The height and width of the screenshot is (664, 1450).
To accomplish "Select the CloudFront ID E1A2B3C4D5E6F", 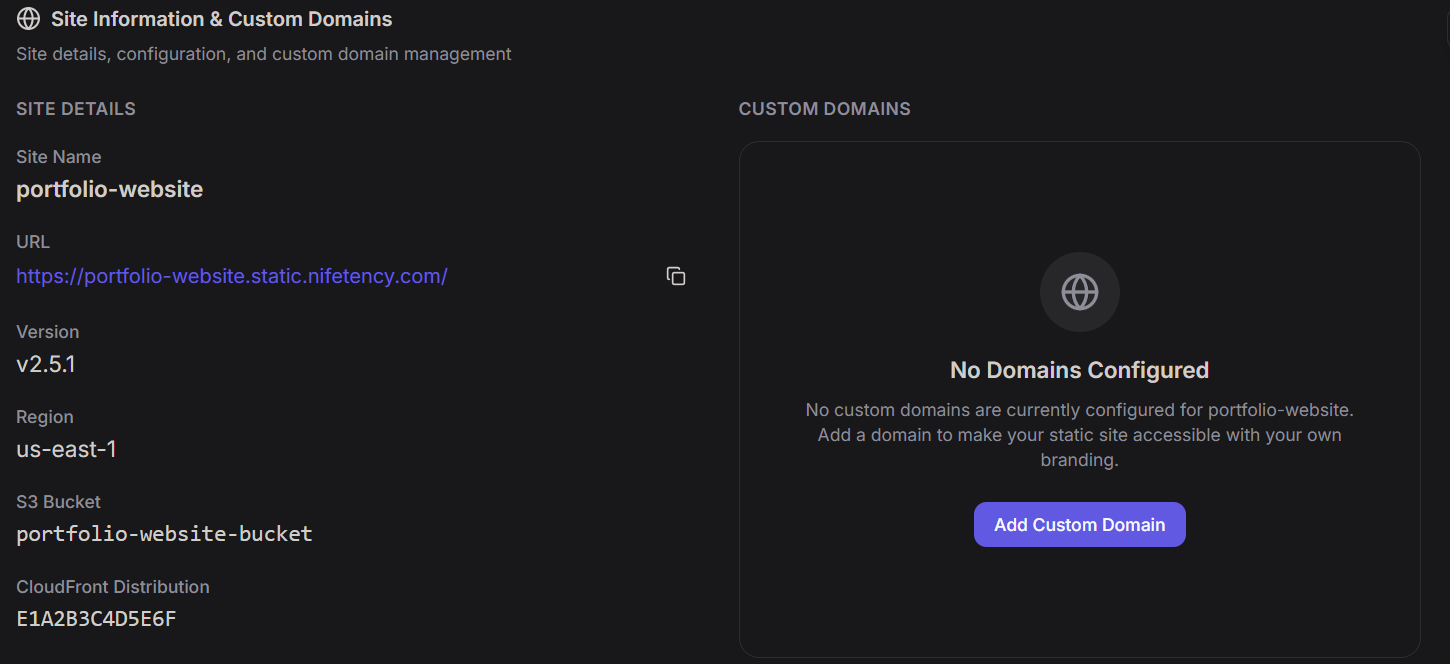I will click(x=97, y=619).
